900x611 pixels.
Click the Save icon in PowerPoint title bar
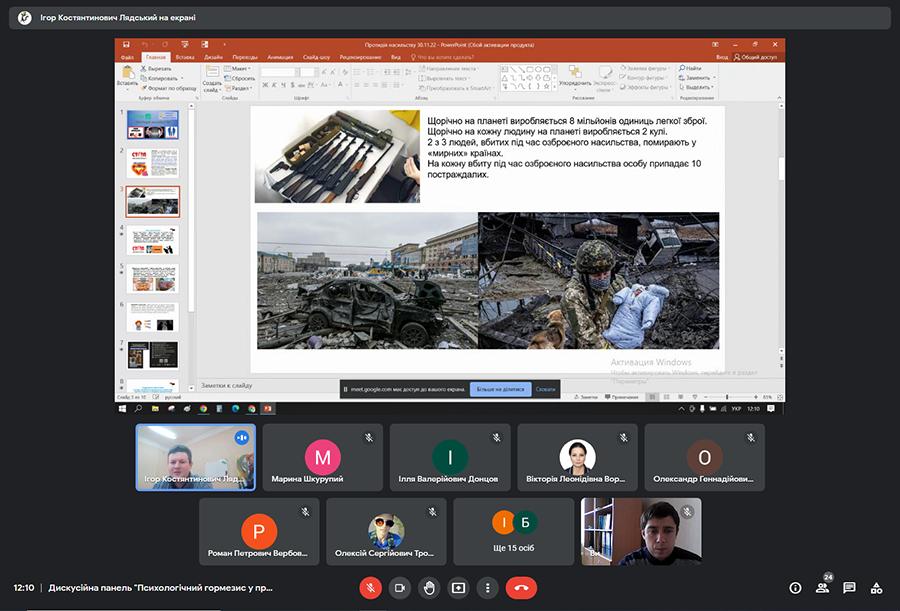126,44
